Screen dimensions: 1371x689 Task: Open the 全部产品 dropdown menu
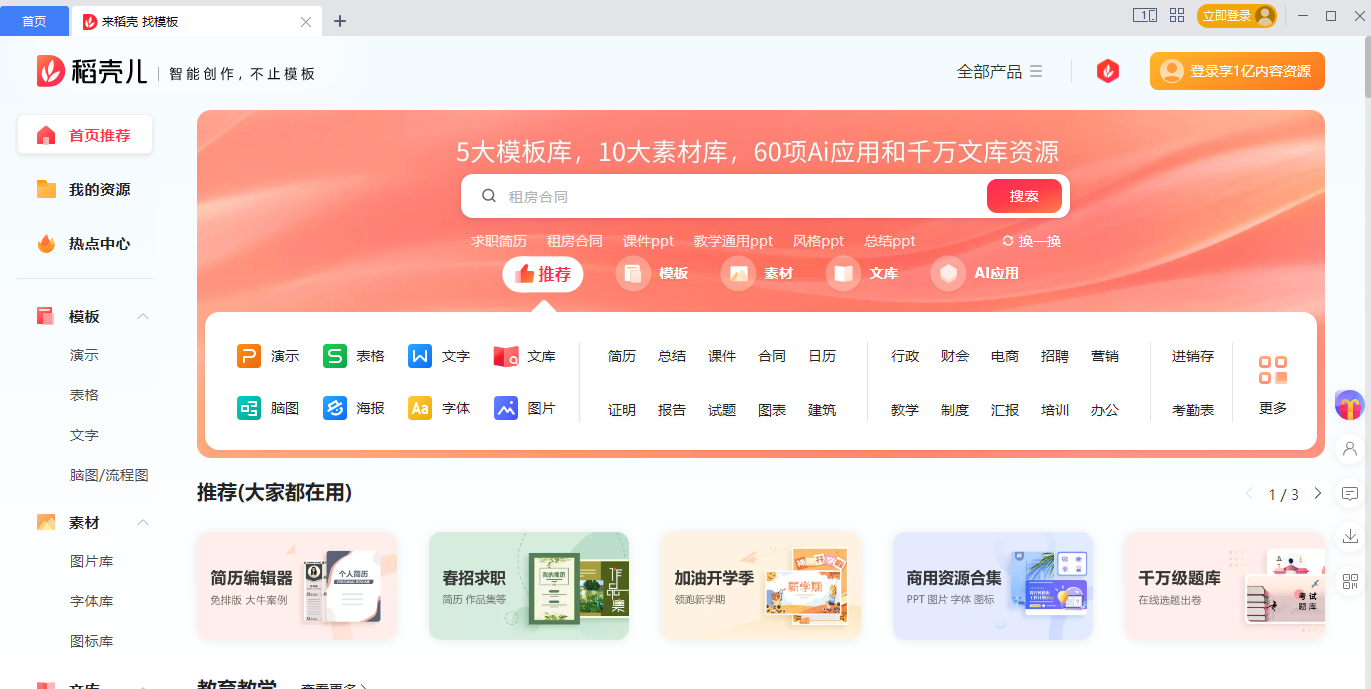coord(1000,71)
